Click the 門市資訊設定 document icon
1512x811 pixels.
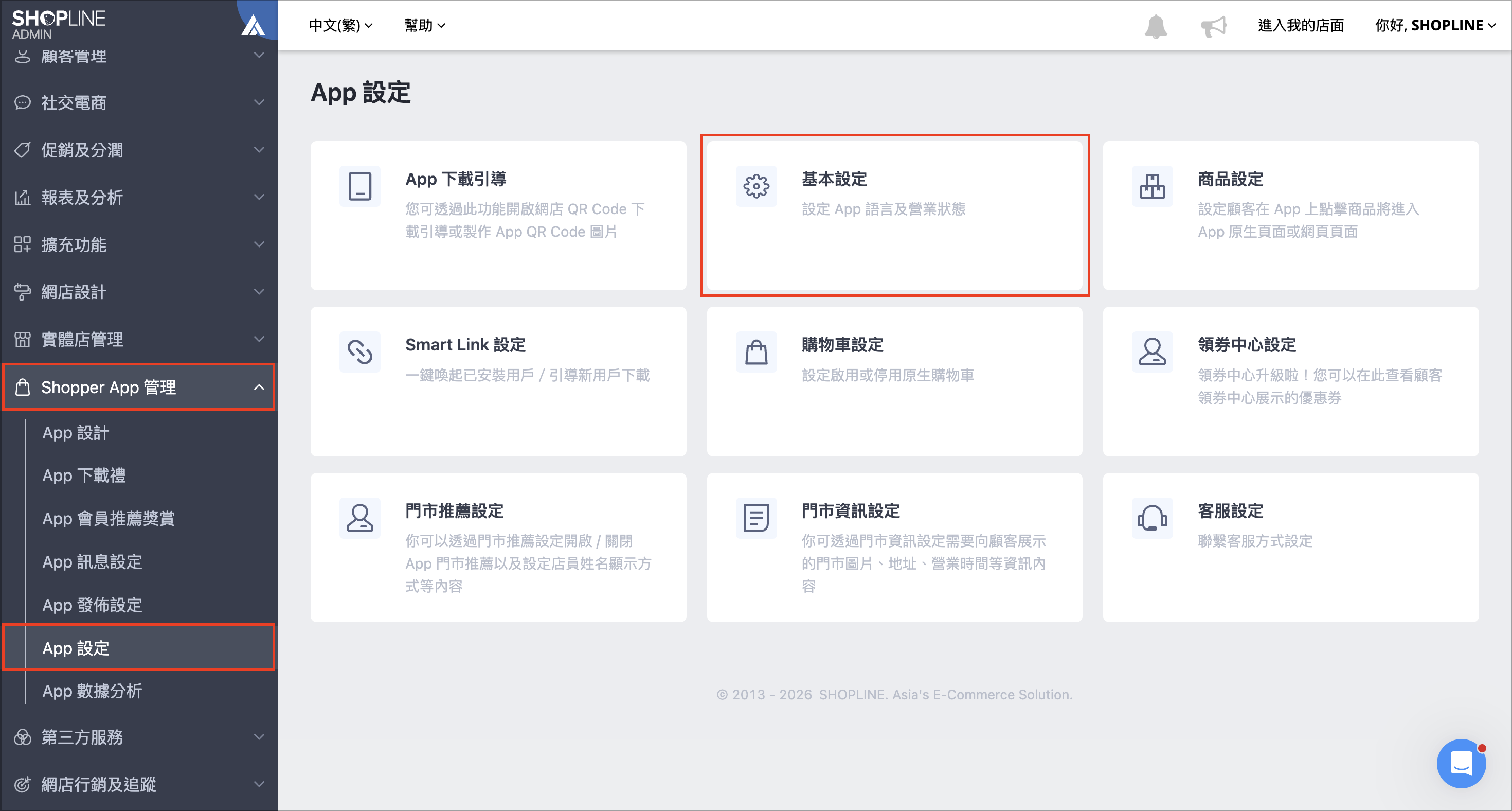click(x=756, y=518)
